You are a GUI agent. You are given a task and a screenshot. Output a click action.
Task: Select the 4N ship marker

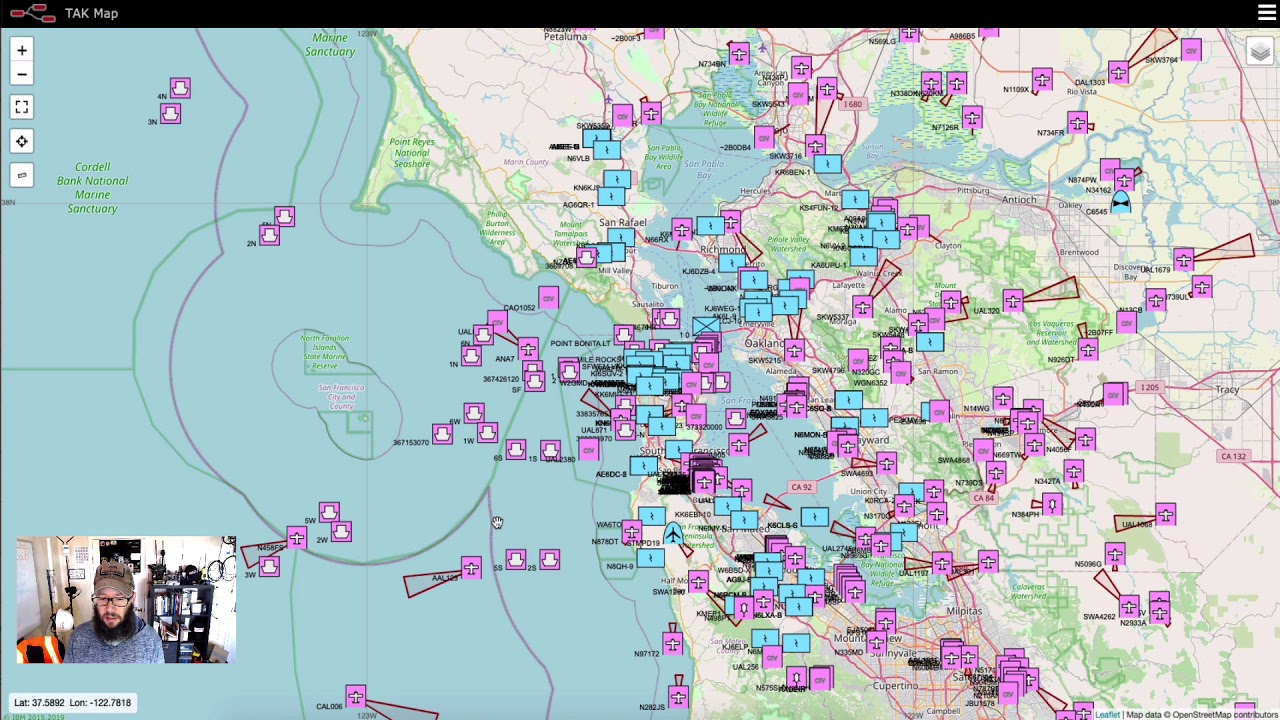(x=180, y=88)
